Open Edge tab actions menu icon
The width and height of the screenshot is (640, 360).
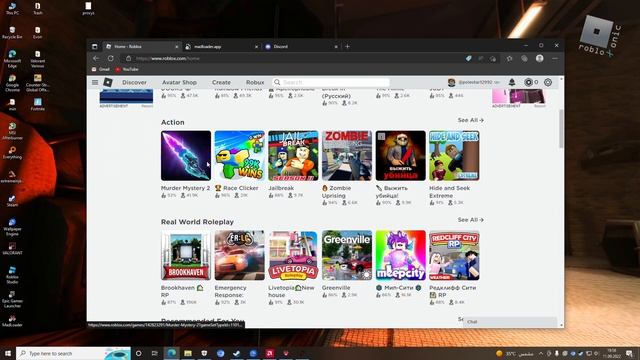(95, 47)
